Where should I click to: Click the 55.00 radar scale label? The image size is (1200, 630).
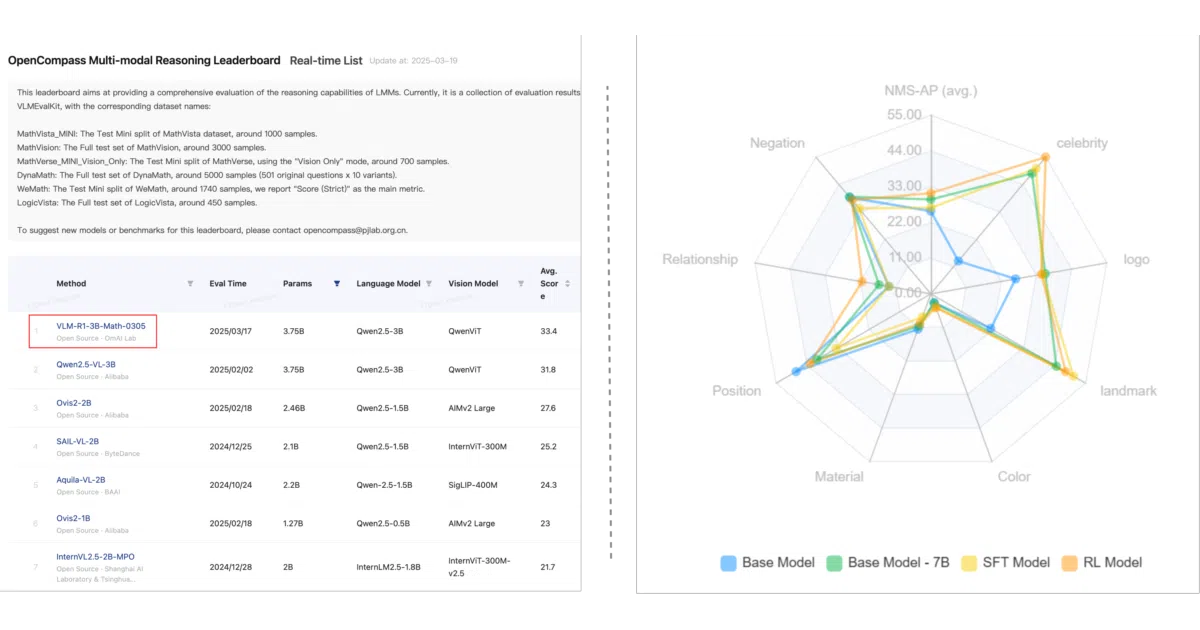click(x=904, y=115)
